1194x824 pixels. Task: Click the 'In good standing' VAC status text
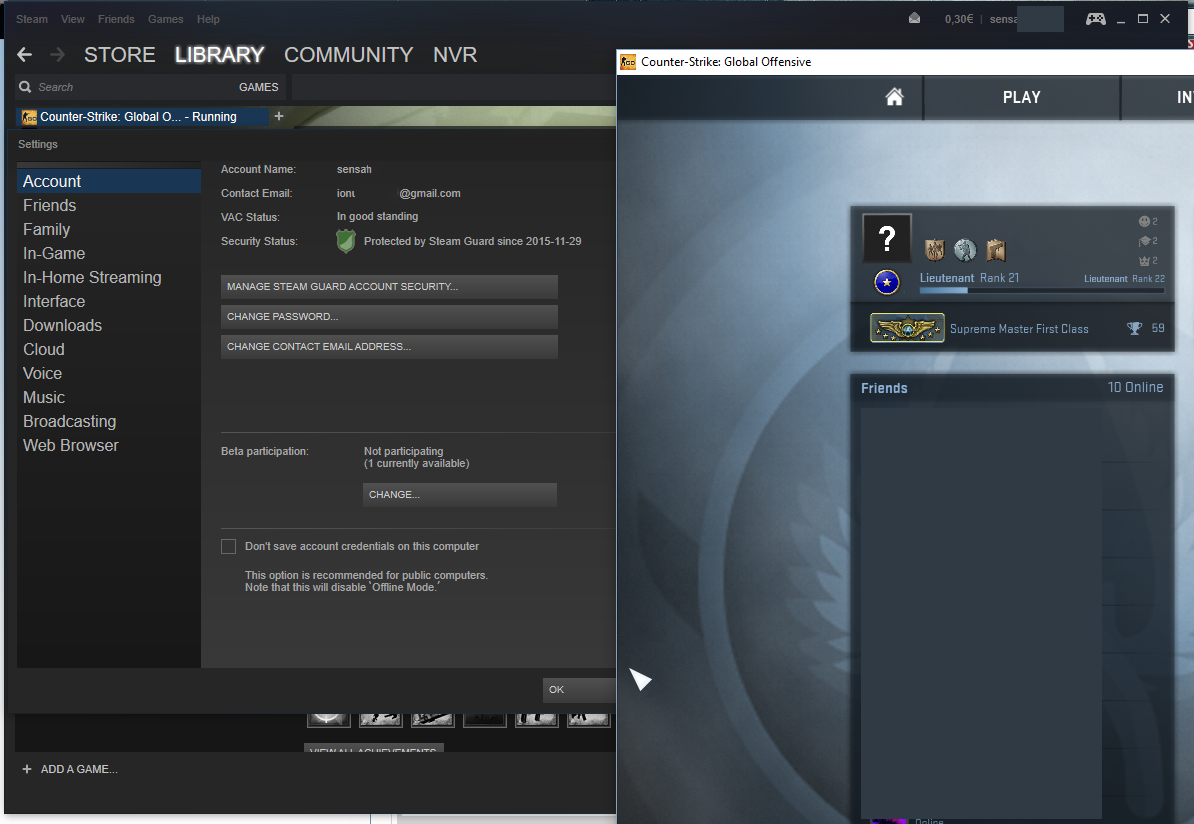377,216
